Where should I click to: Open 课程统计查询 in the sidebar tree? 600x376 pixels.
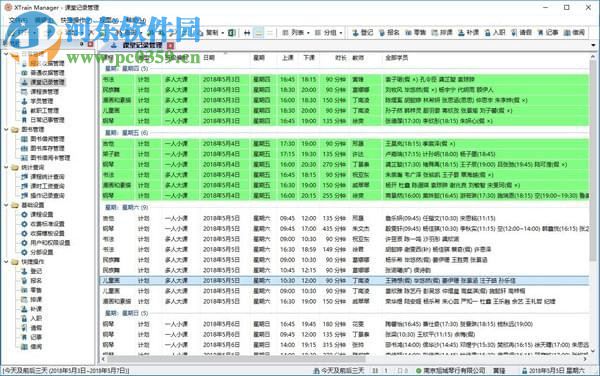[47, 177]
